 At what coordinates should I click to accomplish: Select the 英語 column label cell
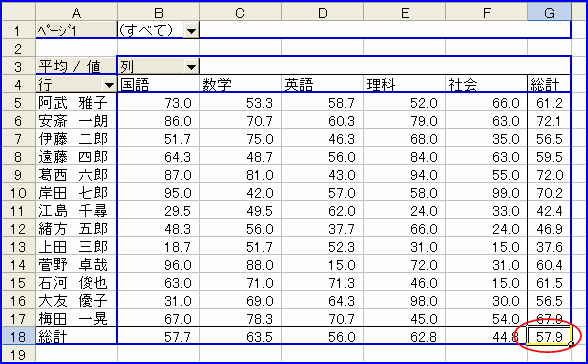click(322, 85)
